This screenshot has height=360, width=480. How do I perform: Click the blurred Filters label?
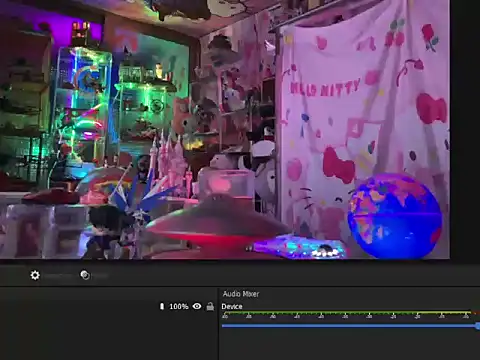(100, 276)
